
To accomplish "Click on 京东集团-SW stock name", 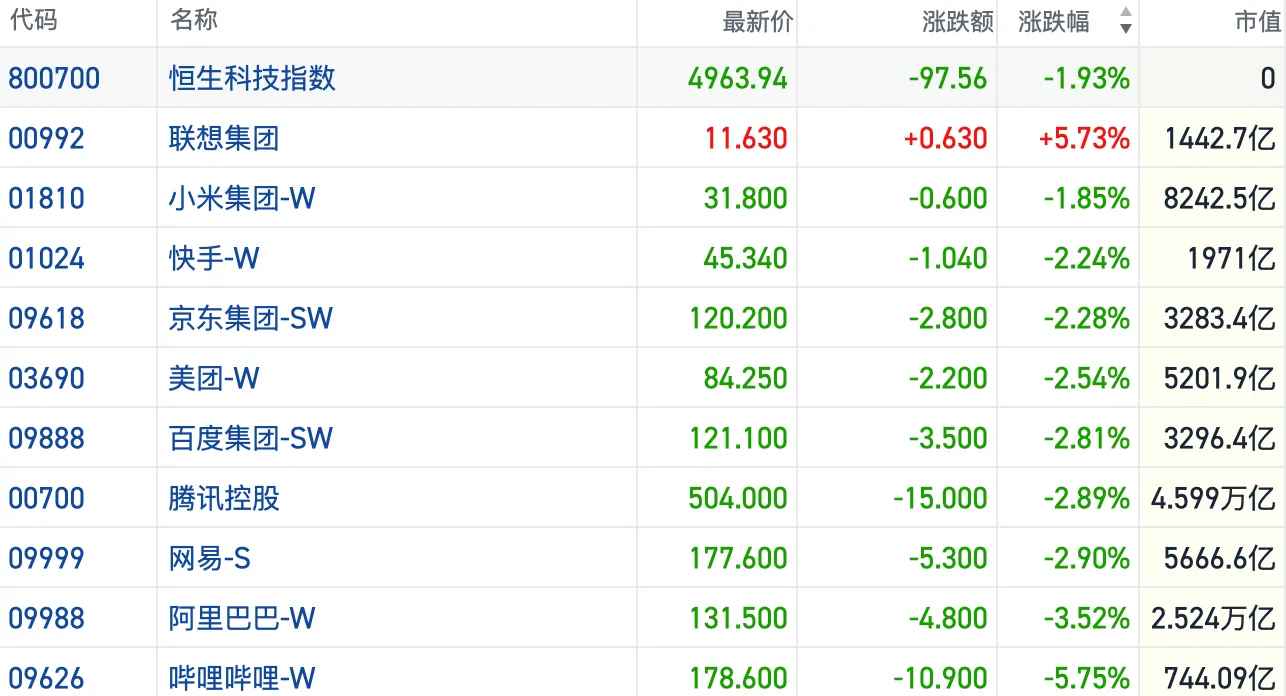I will (x=251, y=318).
